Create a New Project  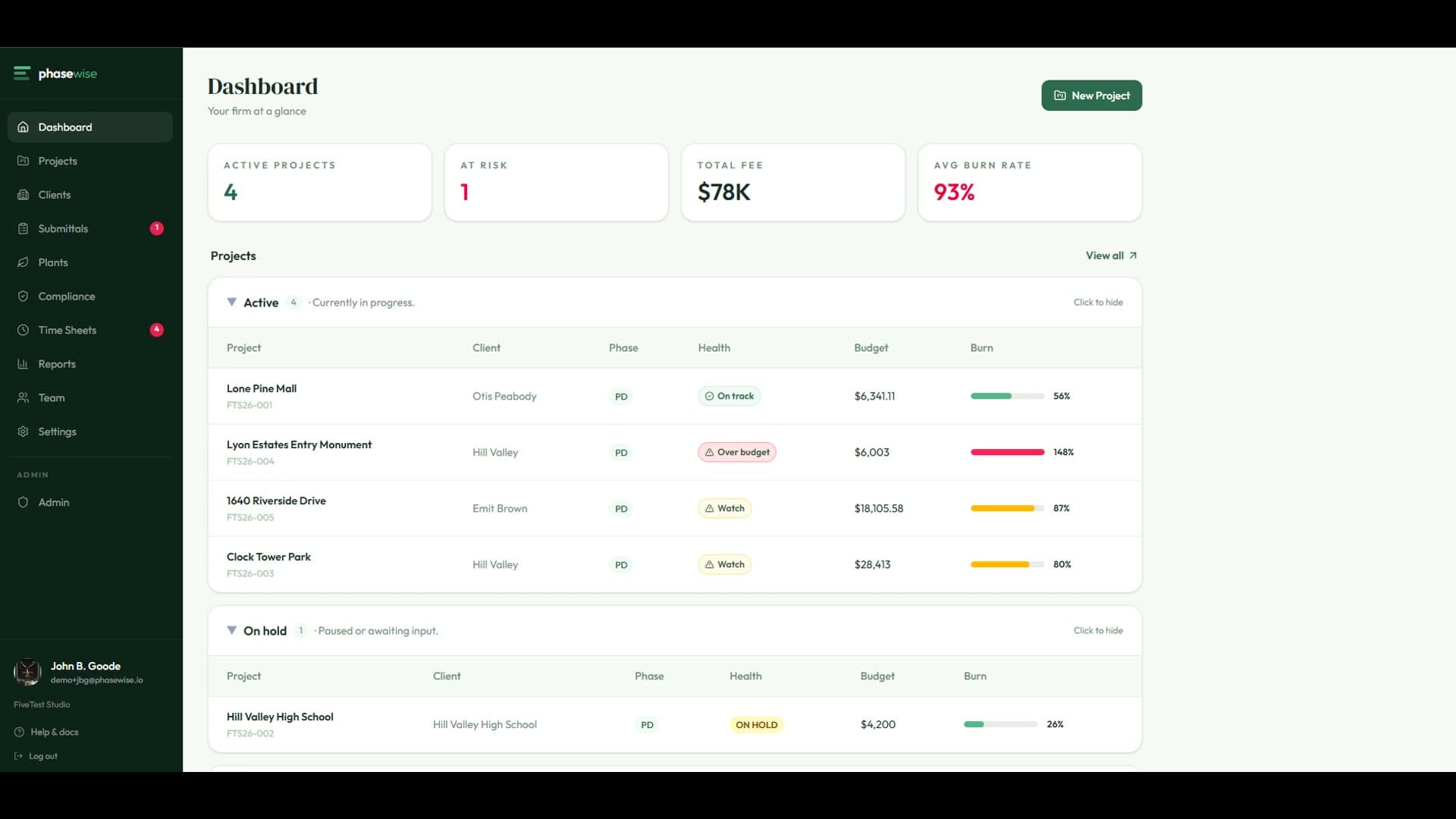1091,96
